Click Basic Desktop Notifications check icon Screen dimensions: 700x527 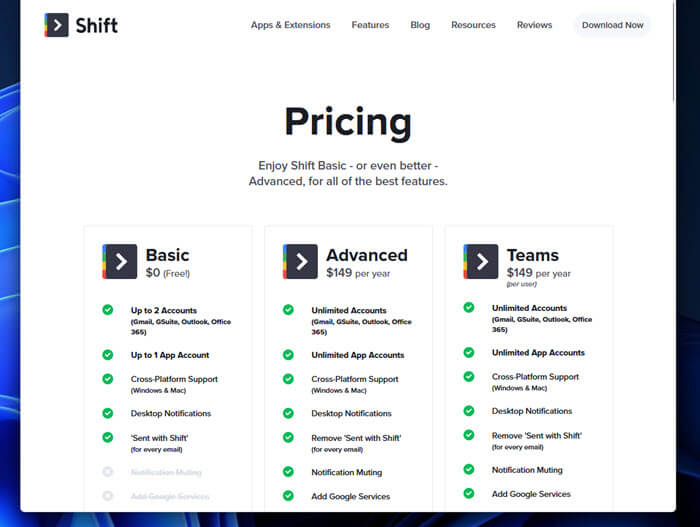pos(108,413)
